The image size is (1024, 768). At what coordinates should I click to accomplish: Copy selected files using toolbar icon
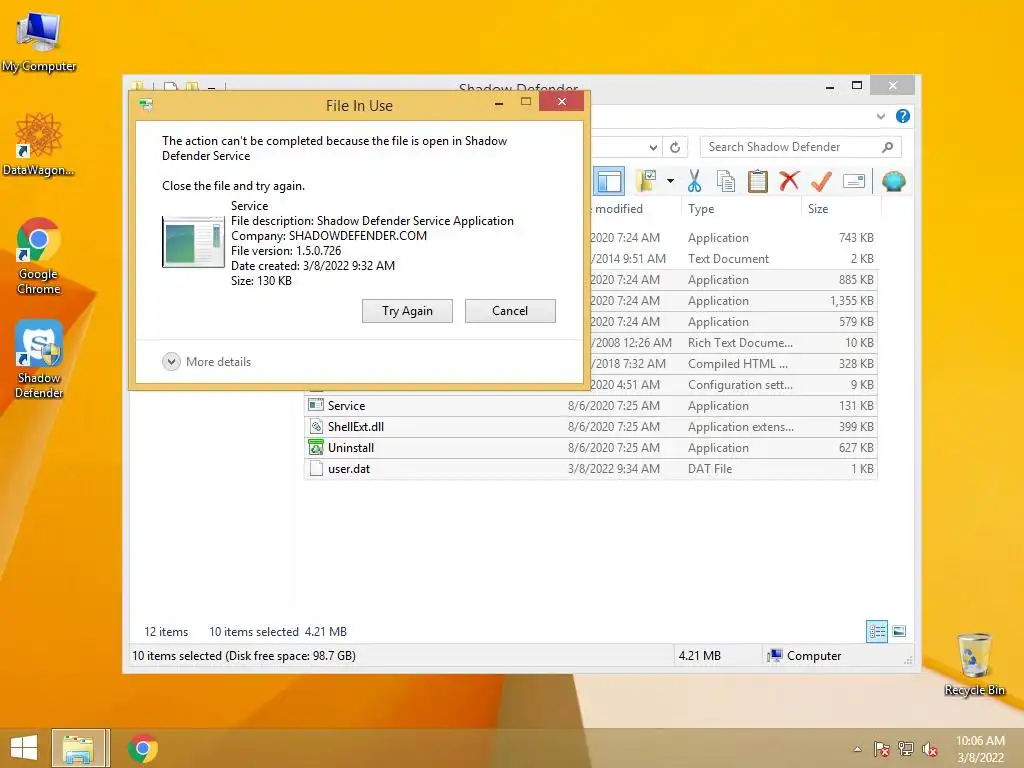(x=726, y=181)
